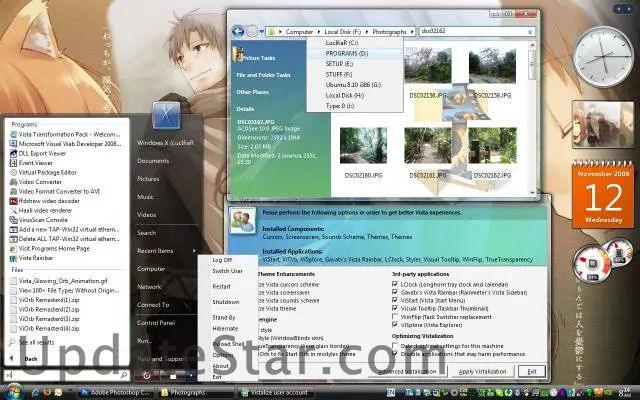Open Control Panel from Start menu
The image size is (640, 400).
pos(156,323)
